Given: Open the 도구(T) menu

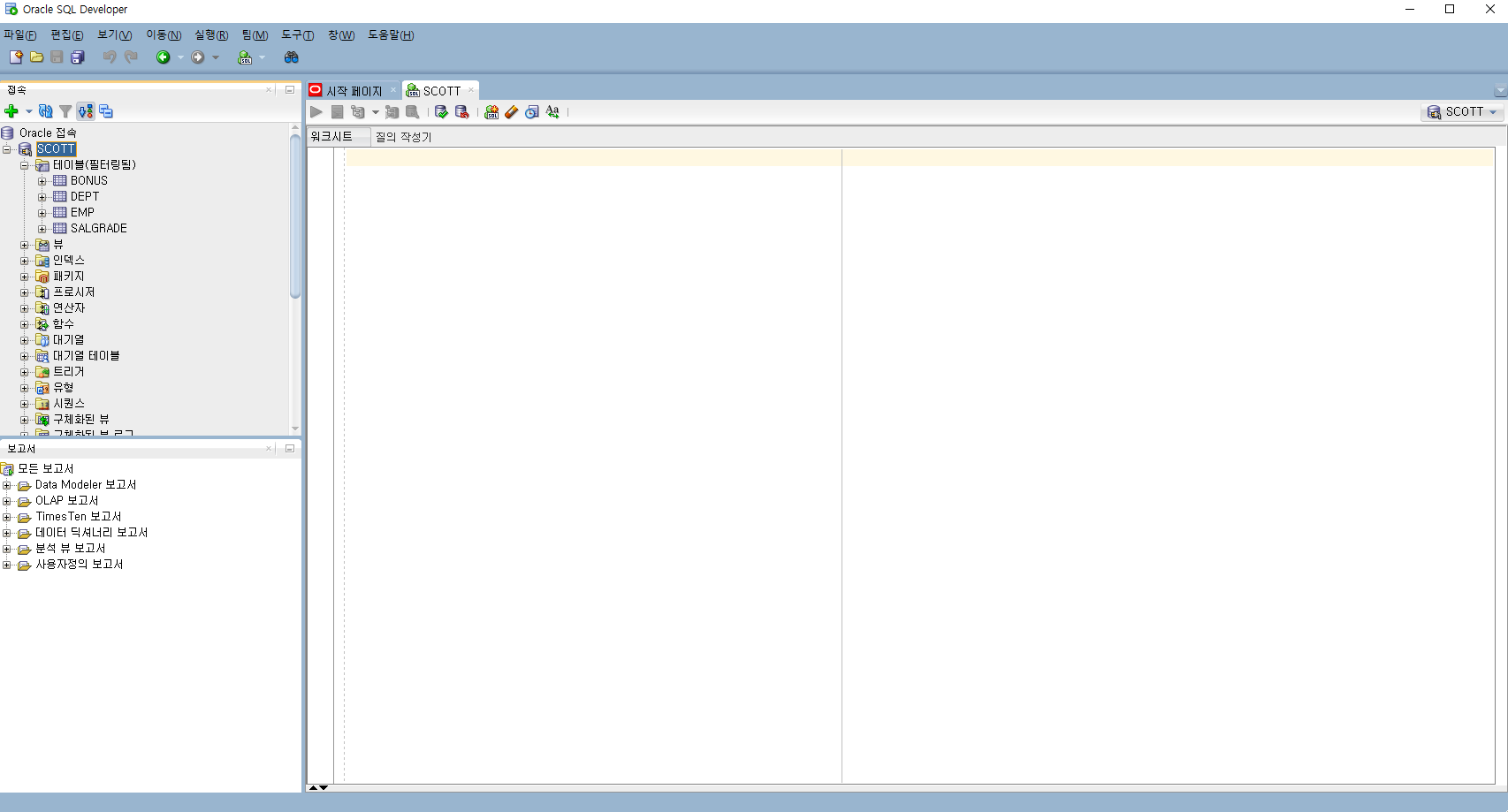Looking at the screenshot, I should pos(298,35).
